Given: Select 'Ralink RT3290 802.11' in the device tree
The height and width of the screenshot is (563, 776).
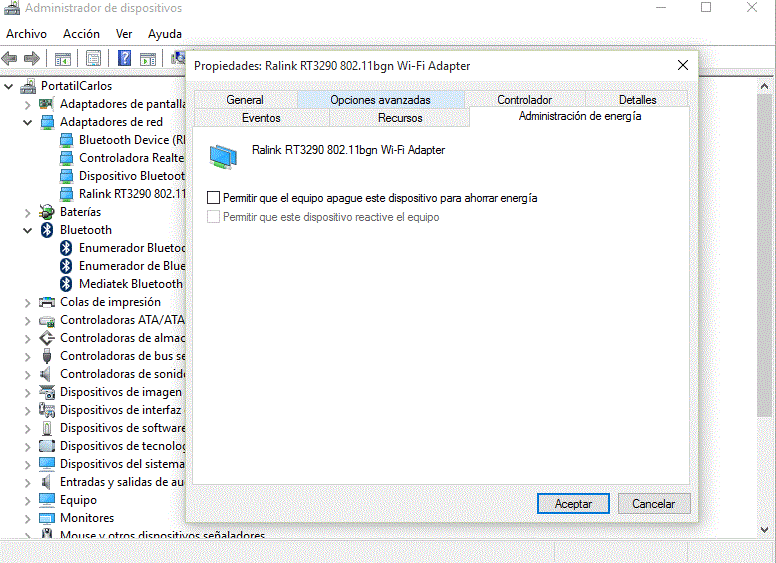Looking at the screenshot, I should coord(132,194).
